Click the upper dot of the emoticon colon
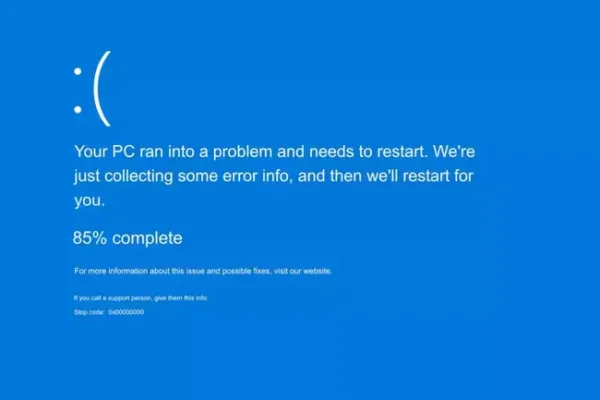 [x=78, y=71]
